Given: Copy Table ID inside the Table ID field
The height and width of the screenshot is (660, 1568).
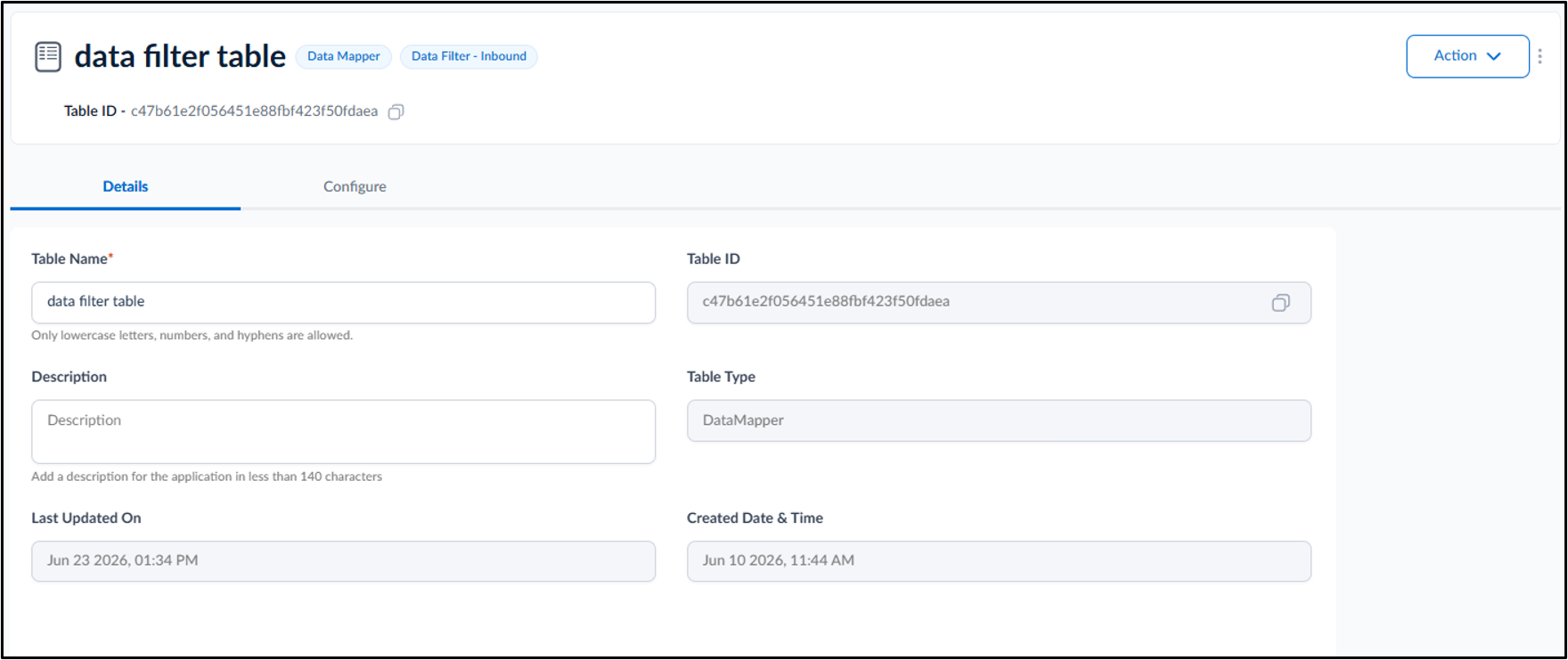Looking at the screenshot, I should pyautogui.click(x=1280, y=303).
